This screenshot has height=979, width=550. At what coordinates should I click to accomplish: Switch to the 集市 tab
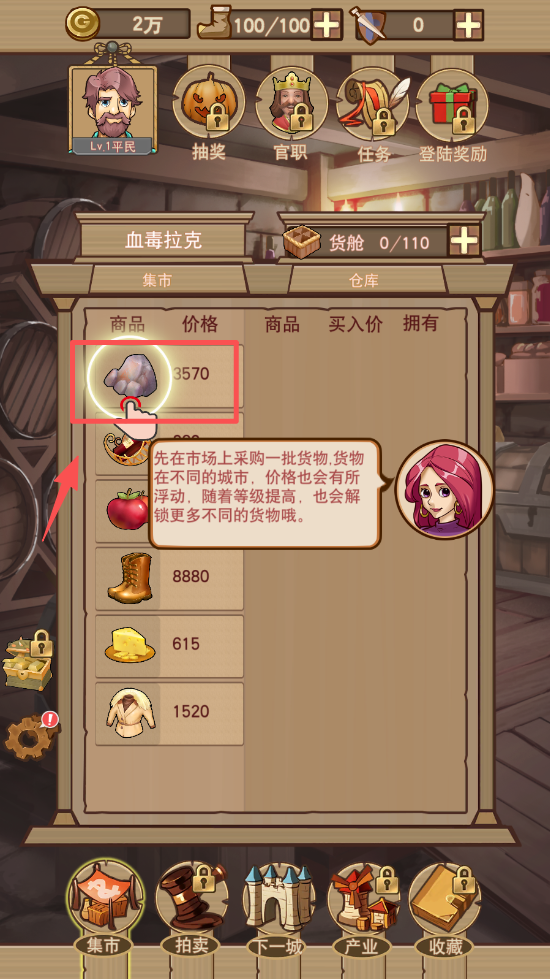pos(156,280)
